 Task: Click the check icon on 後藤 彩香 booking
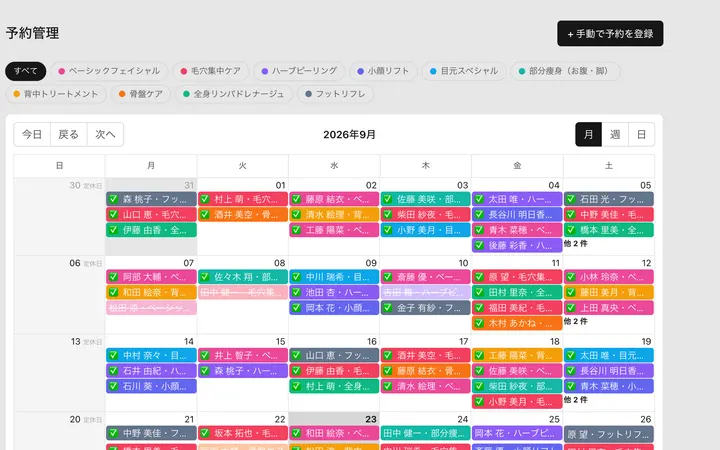point(479,246)
